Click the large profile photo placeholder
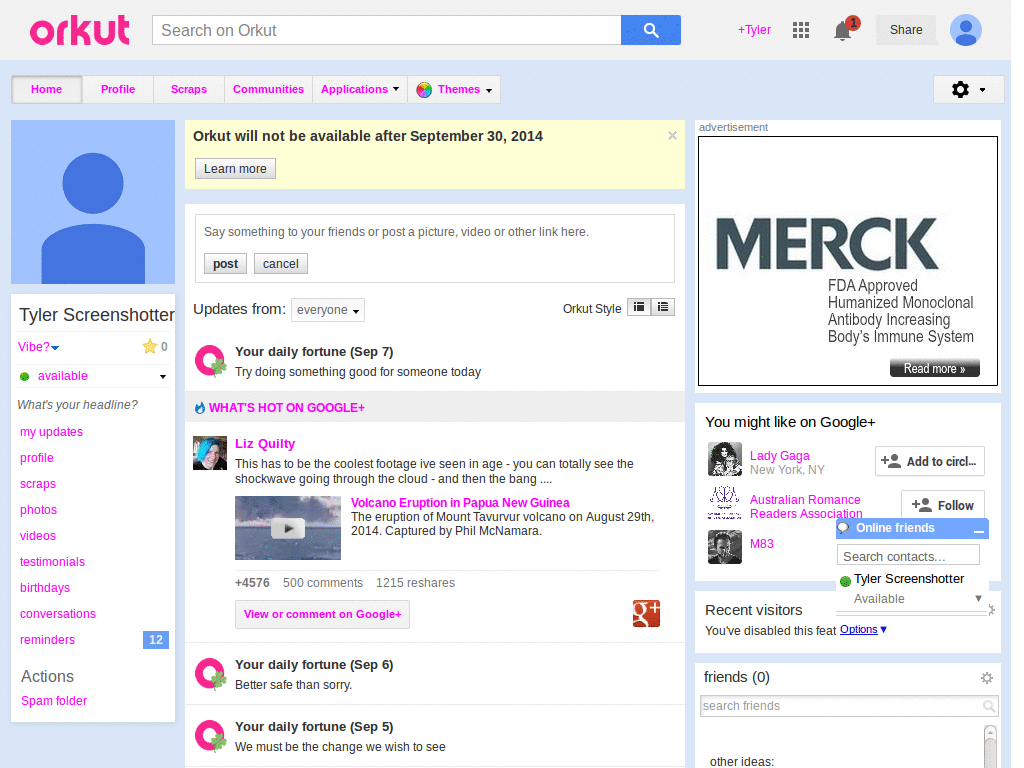This screenshot has width=1024, height=768. tap(93, 202)
